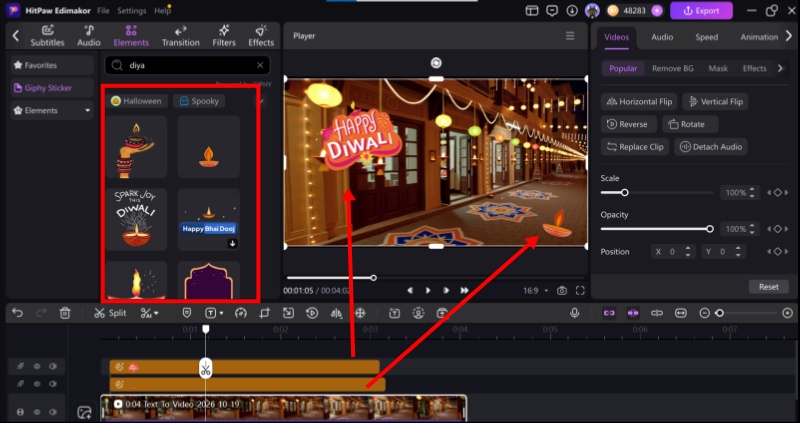Hide the main video track with eye icon

[37, 412]
